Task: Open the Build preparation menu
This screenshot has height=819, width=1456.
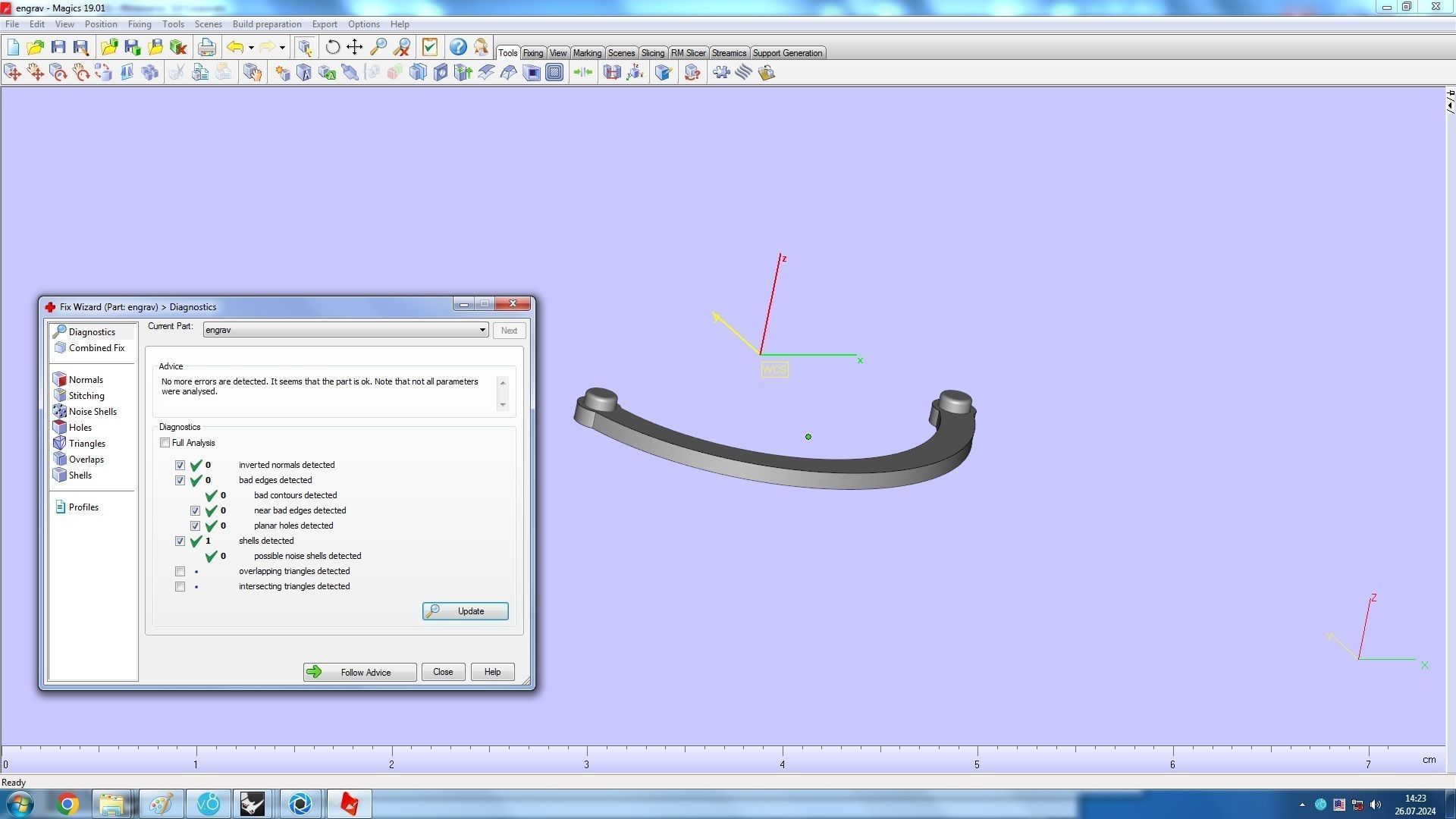Action: [x=266, y=24]
